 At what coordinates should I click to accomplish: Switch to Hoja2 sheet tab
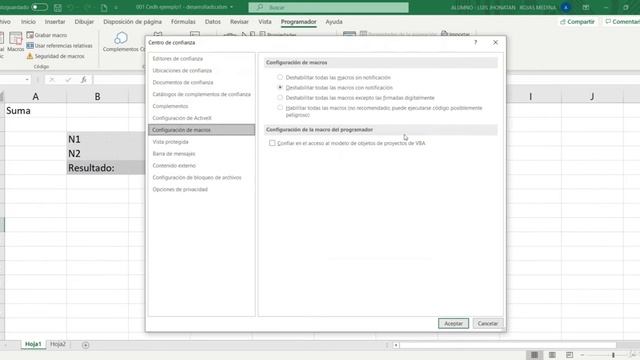(x=58, y=344)
